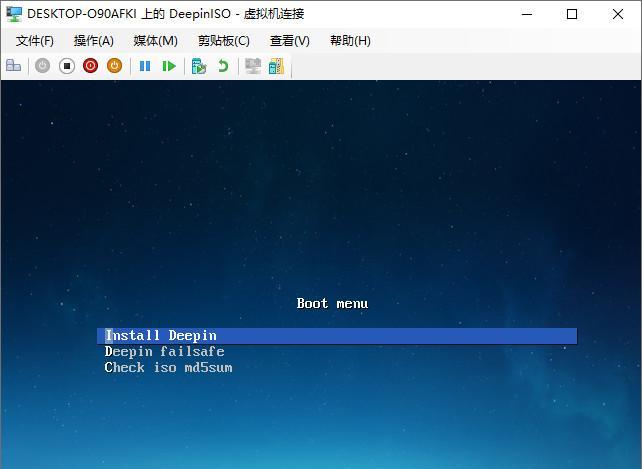Pause the virtual machine
The image size is (642, 469).
pyautogui.click(x=145, y=66)
